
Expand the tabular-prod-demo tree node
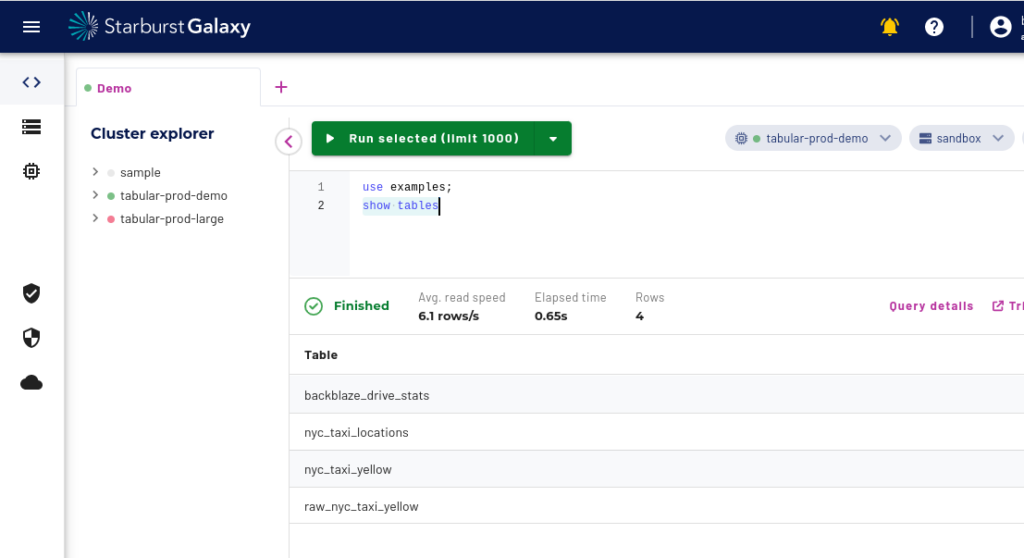click(95, 195)
